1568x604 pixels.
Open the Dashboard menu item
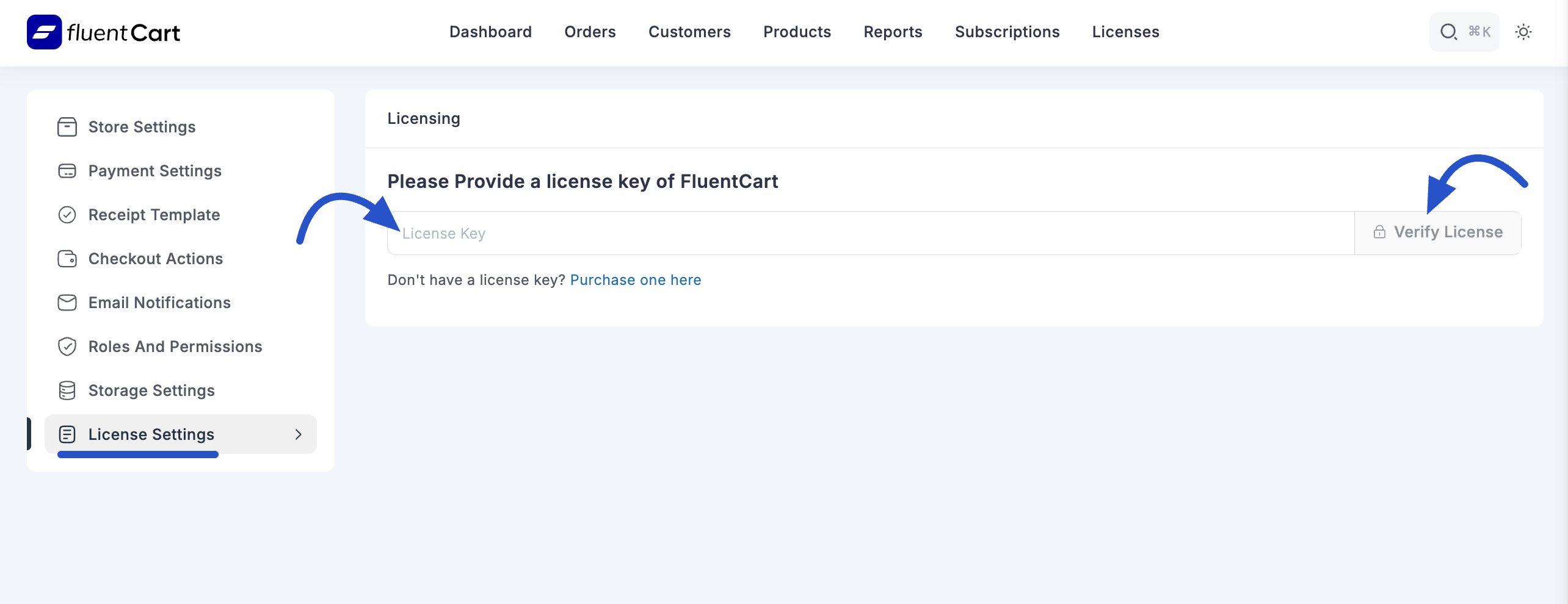point(490,32)
